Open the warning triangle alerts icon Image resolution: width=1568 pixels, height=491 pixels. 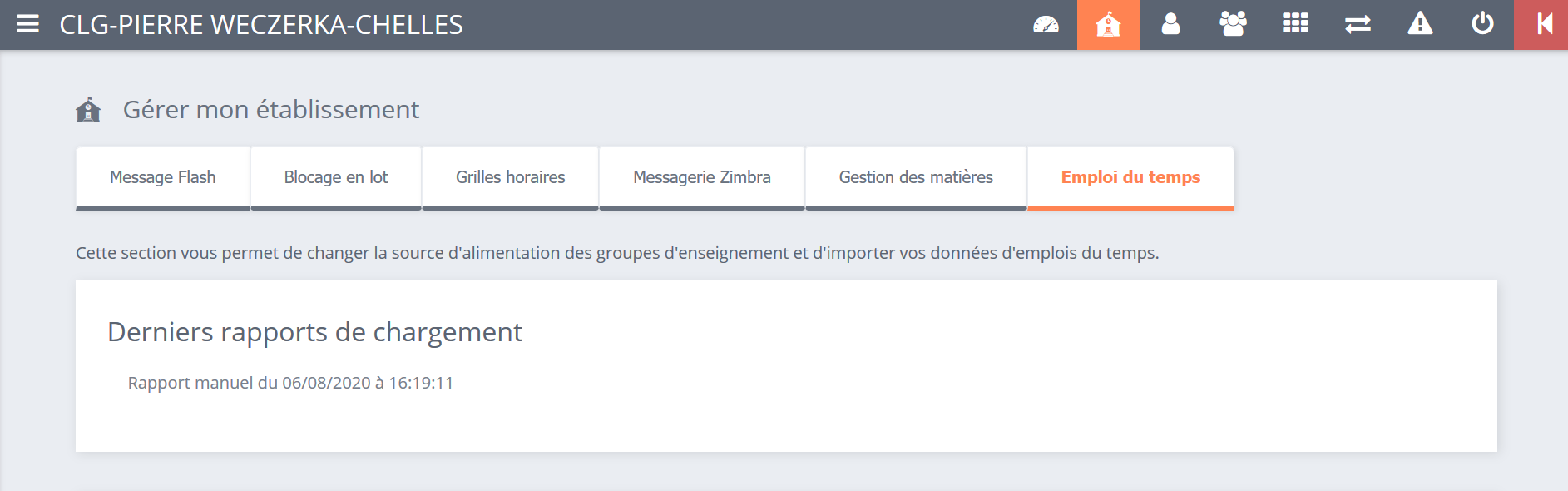[1420, 25]
